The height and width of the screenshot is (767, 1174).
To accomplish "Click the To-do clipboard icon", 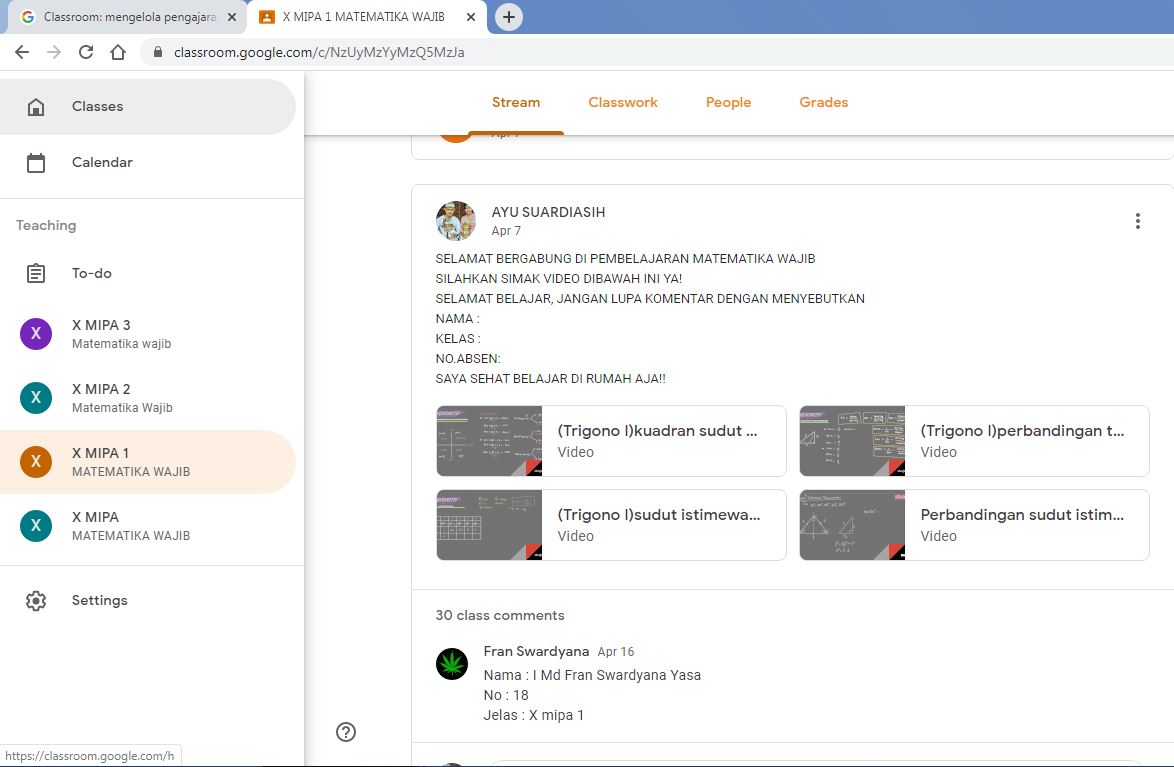I will click(x=36, y=273).
